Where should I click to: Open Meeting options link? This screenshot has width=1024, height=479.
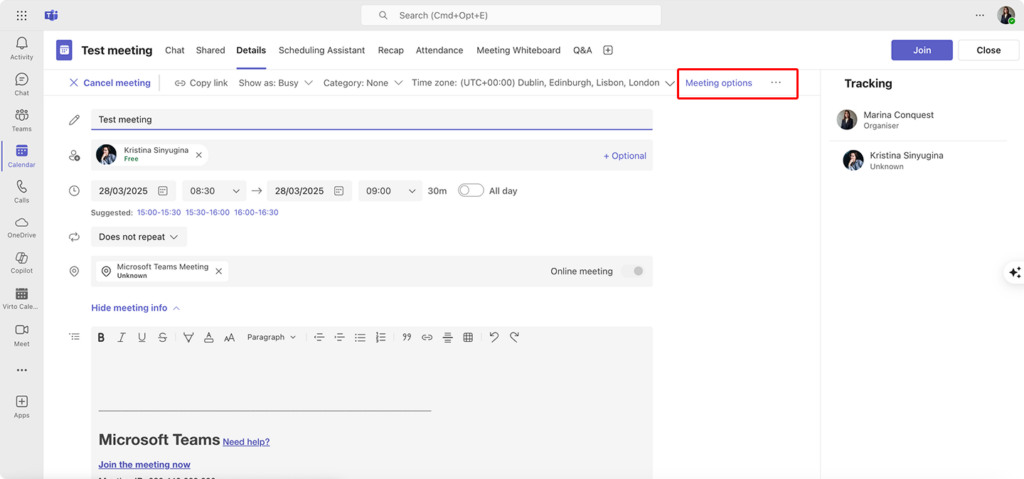pyautogui.click(x=718, y=83)
